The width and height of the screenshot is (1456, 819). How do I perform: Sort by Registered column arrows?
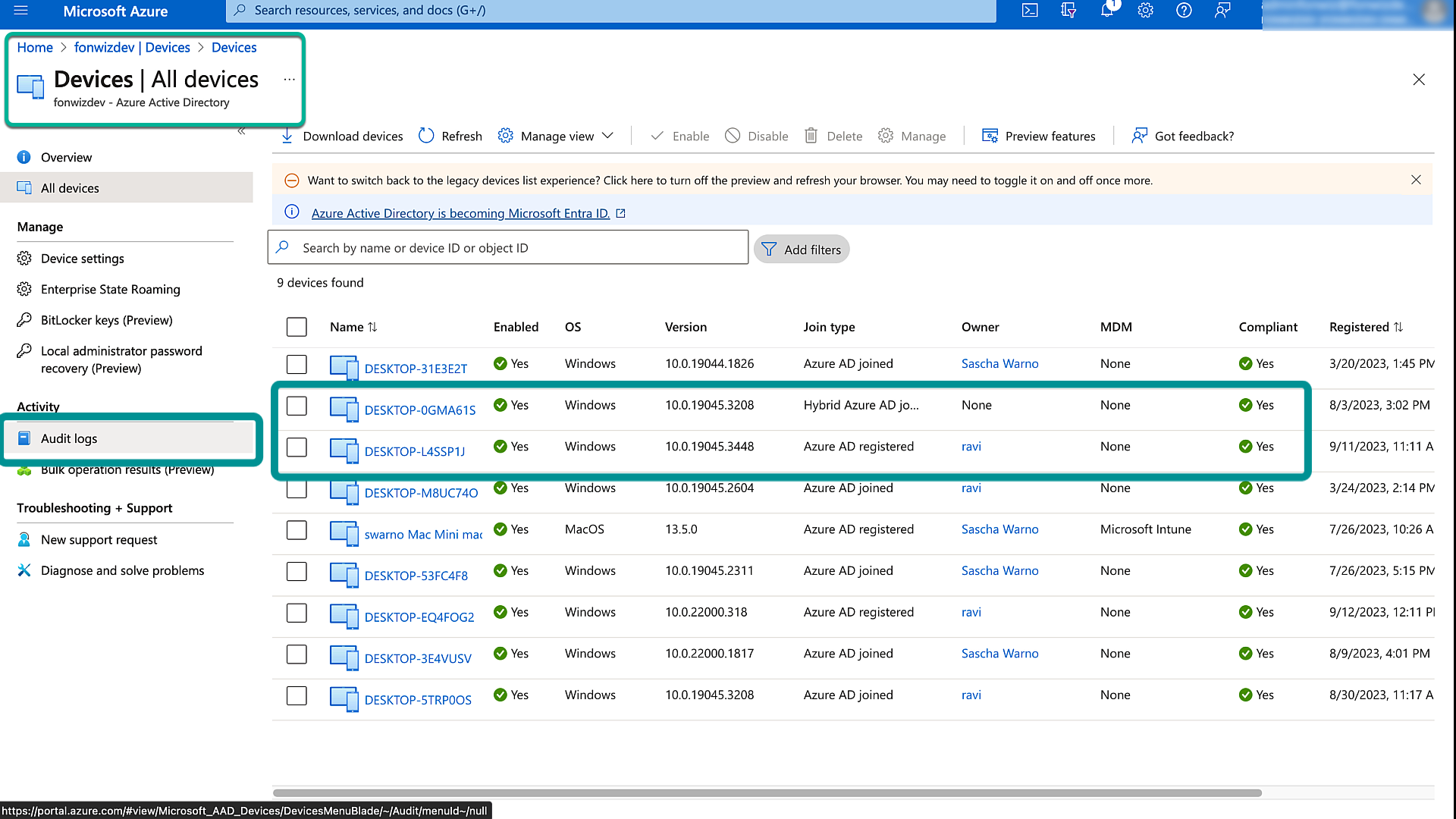pyautogui.click(x=1398, y=327)
